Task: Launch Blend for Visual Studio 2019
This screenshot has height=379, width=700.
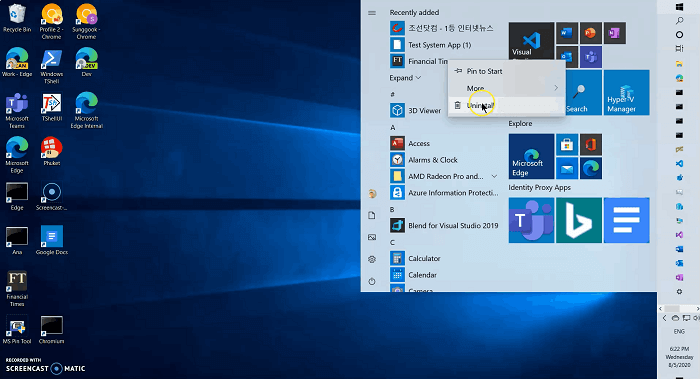Action: click(445, 225)
